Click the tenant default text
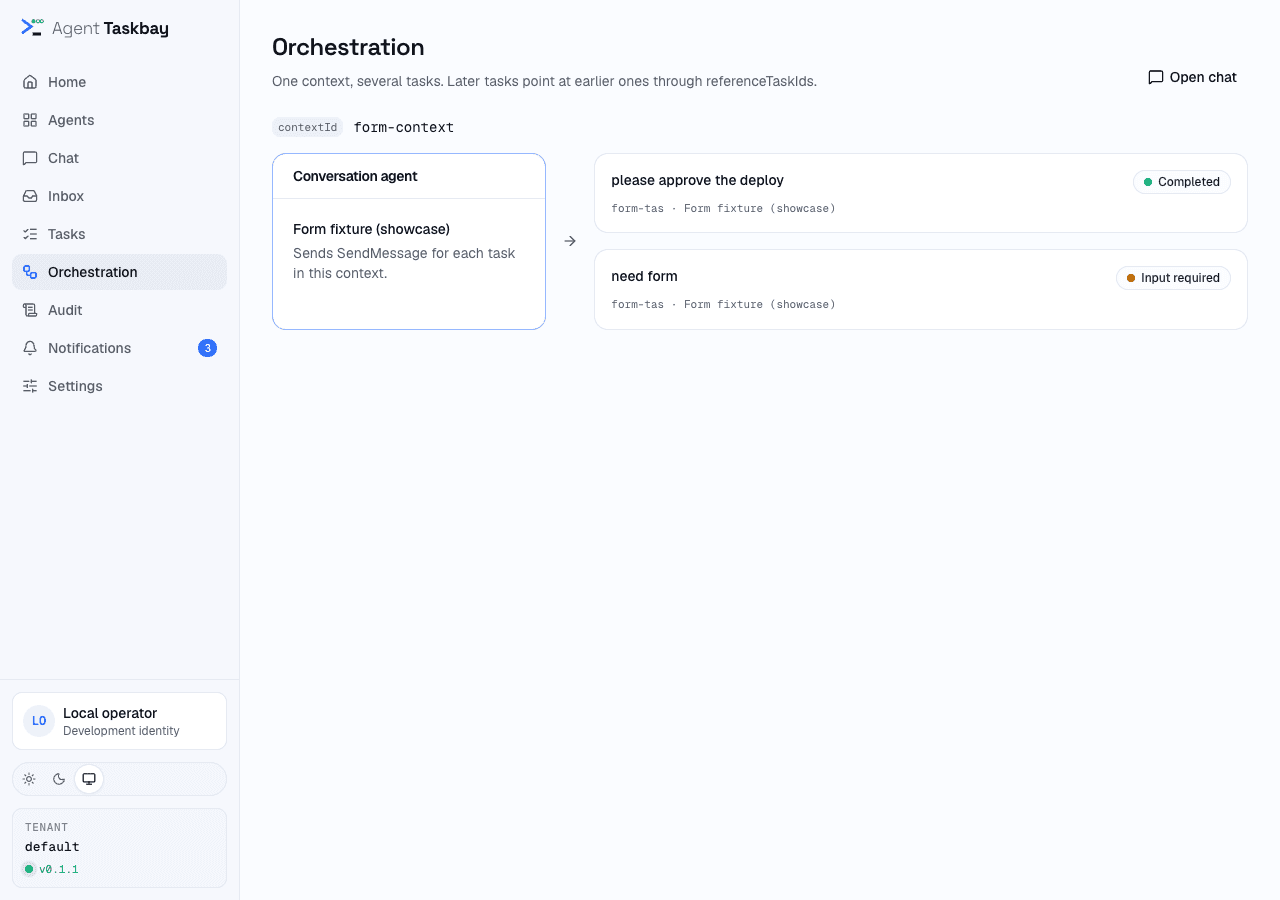This screenshot has width=1280, height=900. pyautogui.click(x=52, y=847)
